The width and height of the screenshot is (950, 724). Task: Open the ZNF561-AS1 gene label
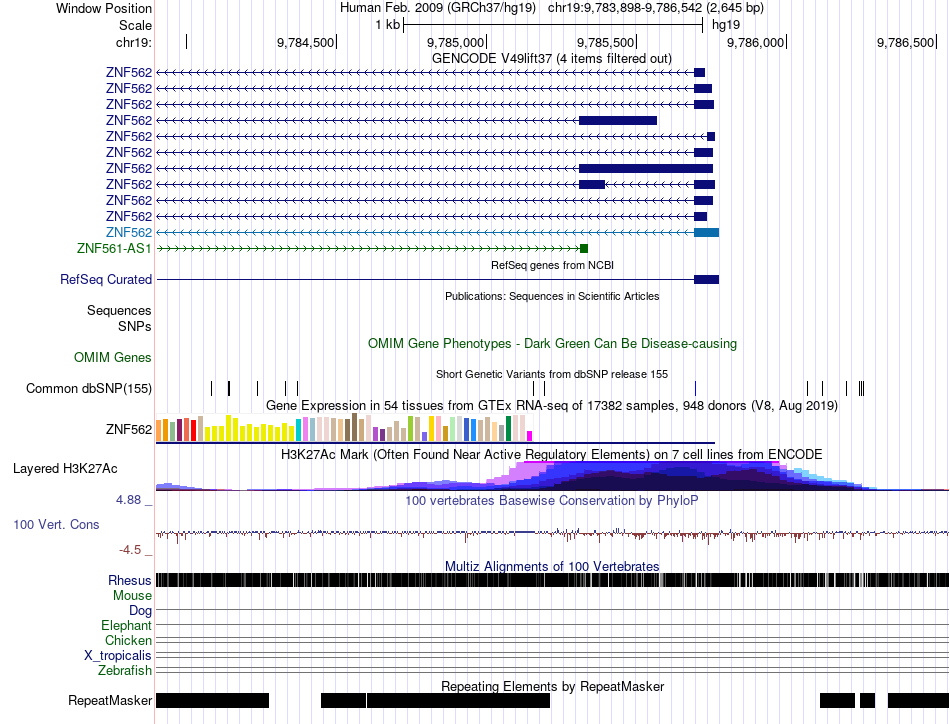pos(114,248)
